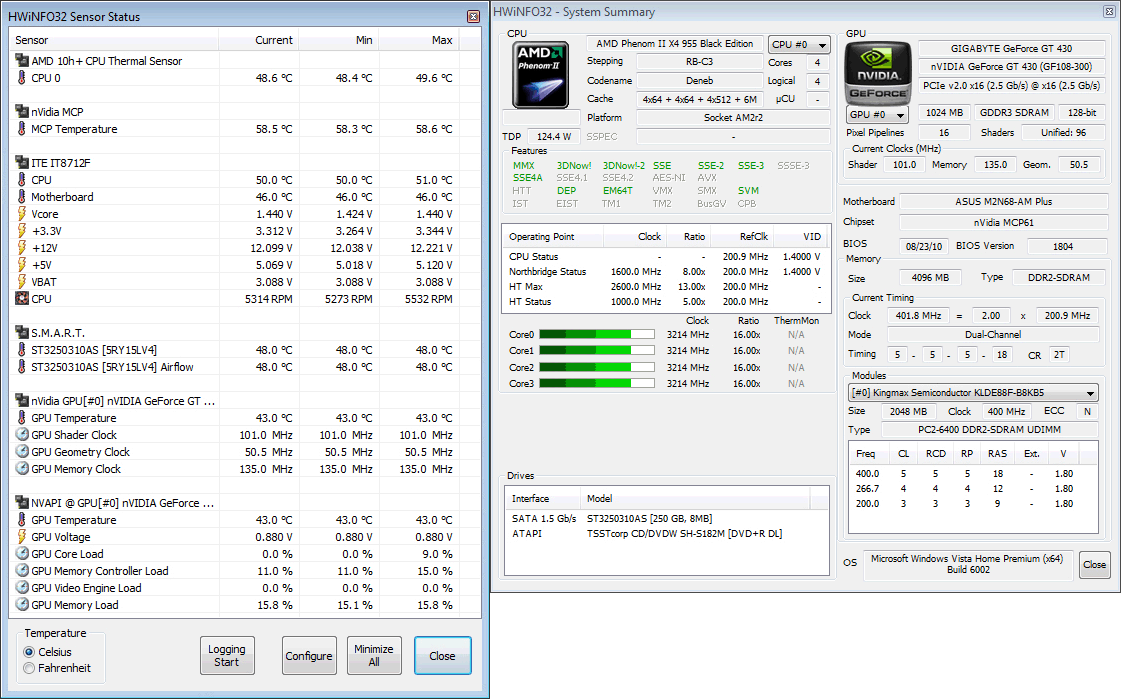Viewport: 1121px width, 699px height.
Task: Click the NVAPI @ GPU[#0] group icon
Action: [x=22, y=502]
